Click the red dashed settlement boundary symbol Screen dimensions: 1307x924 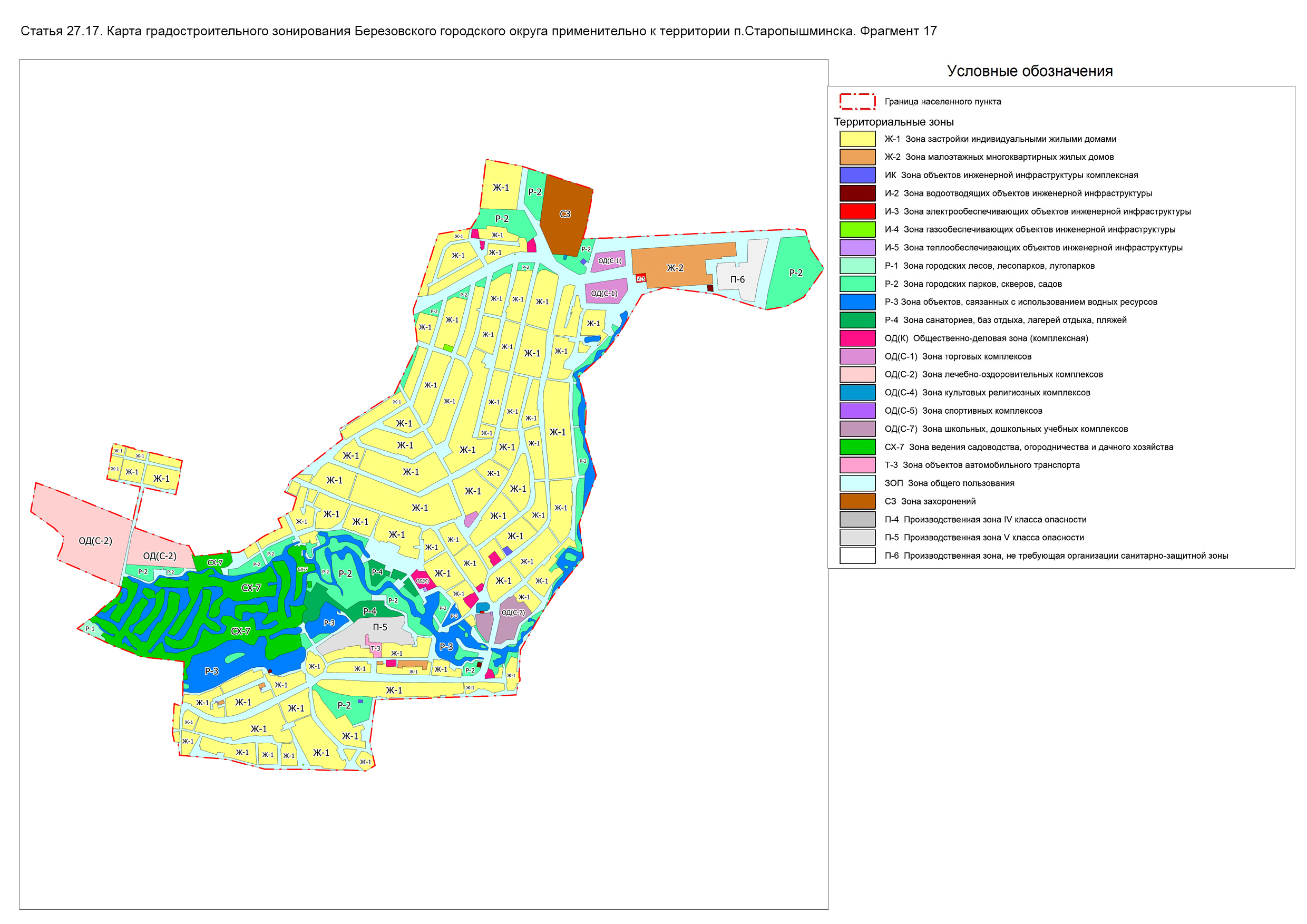pos(857,101)
